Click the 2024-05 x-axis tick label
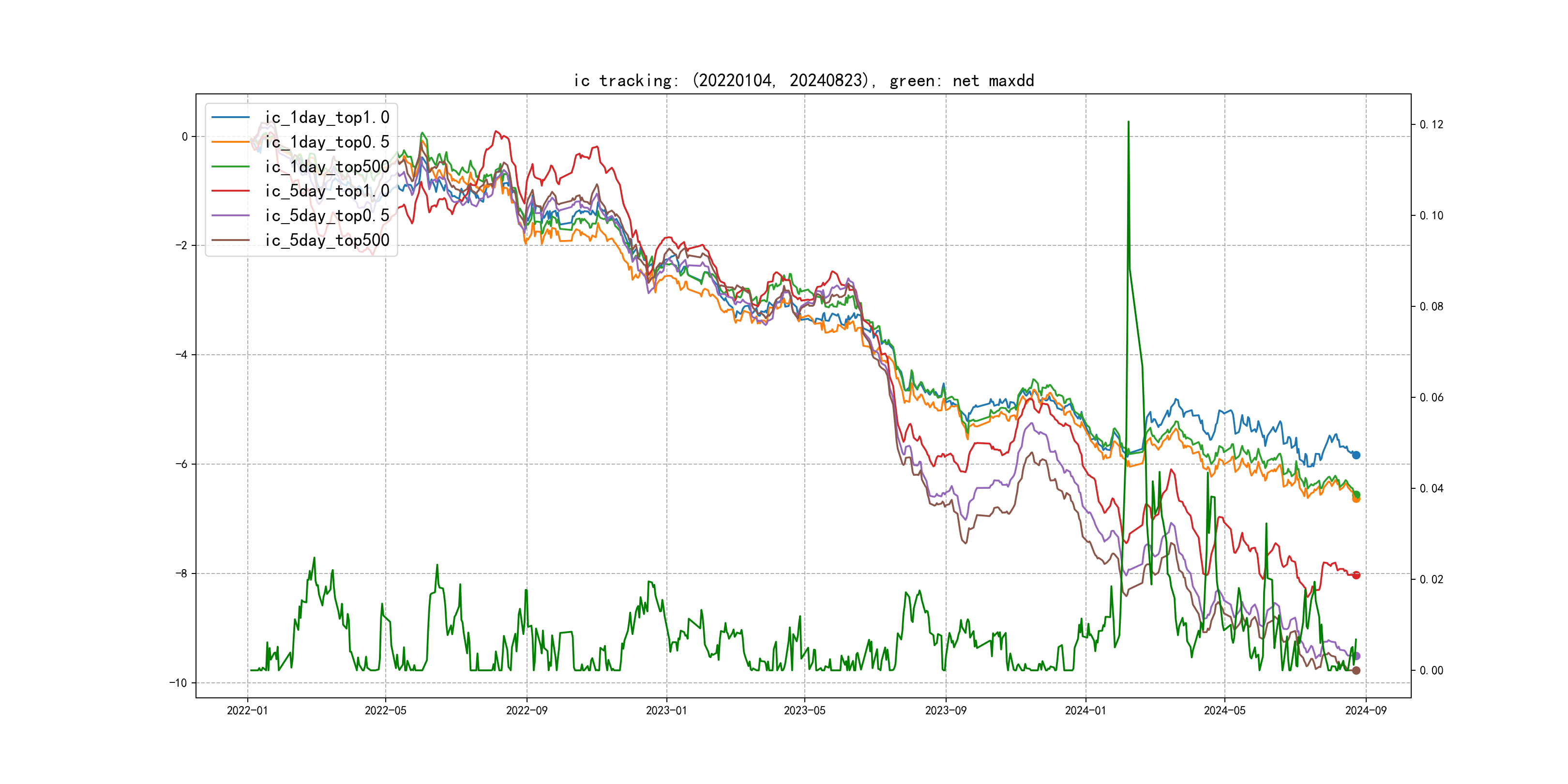This screenshot has width=1568, height=784. pyautogui.click(x=1225, y=710)
